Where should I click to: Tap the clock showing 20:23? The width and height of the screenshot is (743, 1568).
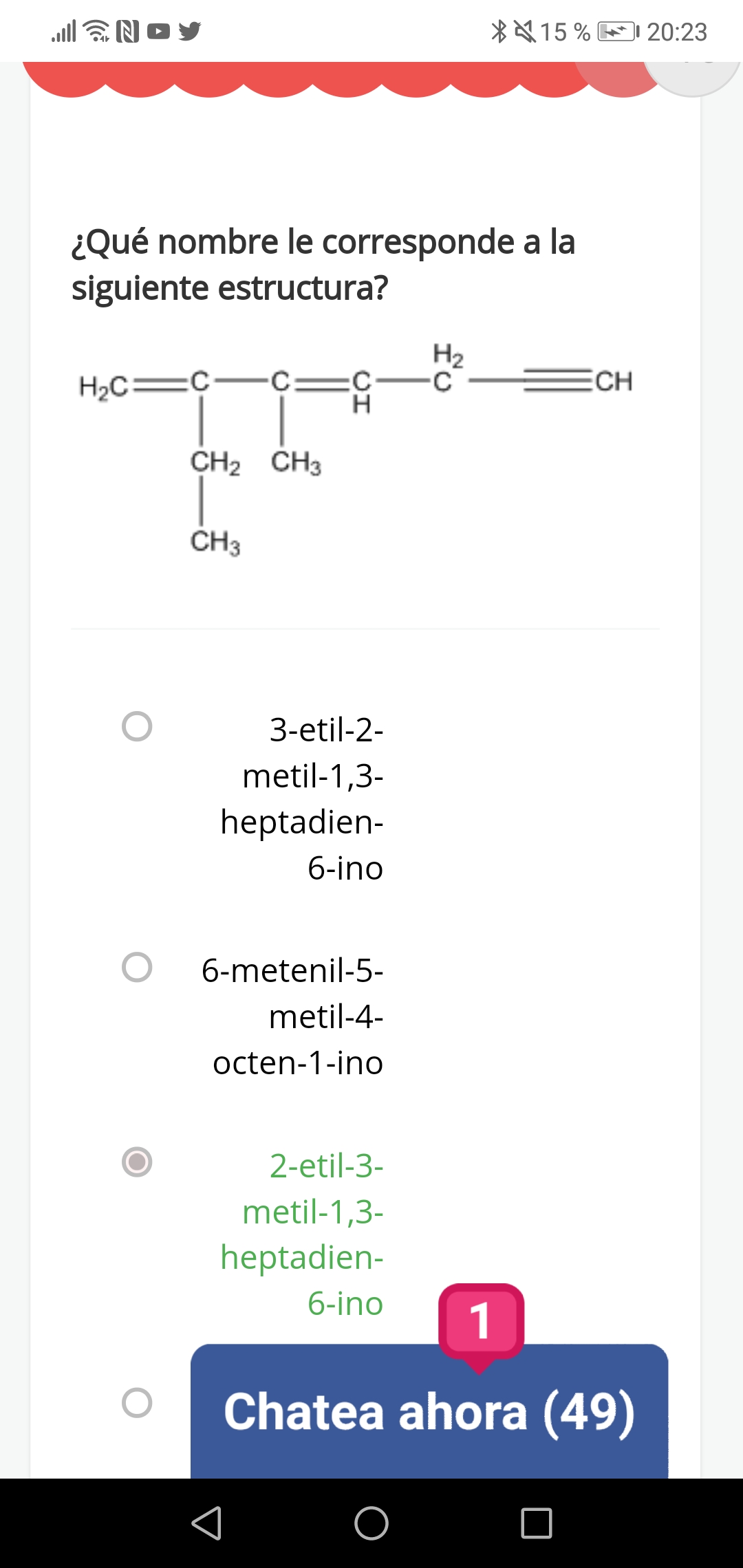point(677,32)
